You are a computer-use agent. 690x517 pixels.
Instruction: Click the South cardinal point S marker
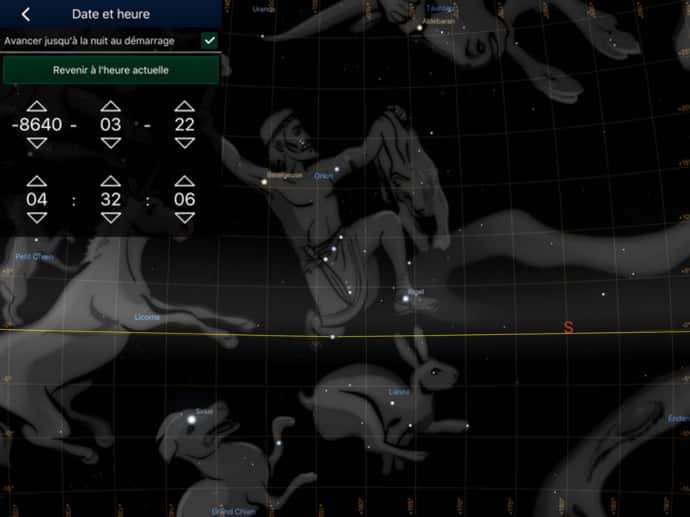569,327
